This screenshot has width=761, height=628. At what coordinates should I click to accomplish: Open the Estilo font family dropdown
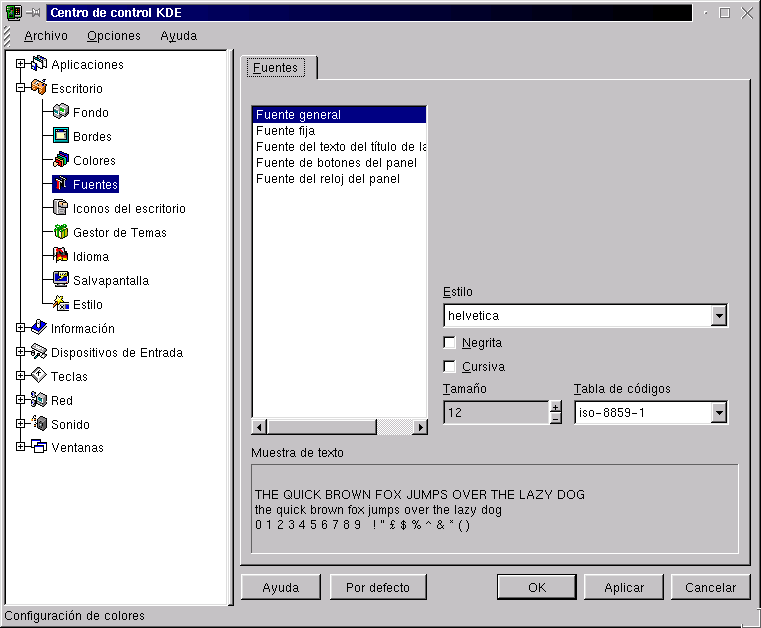point(718,316)
